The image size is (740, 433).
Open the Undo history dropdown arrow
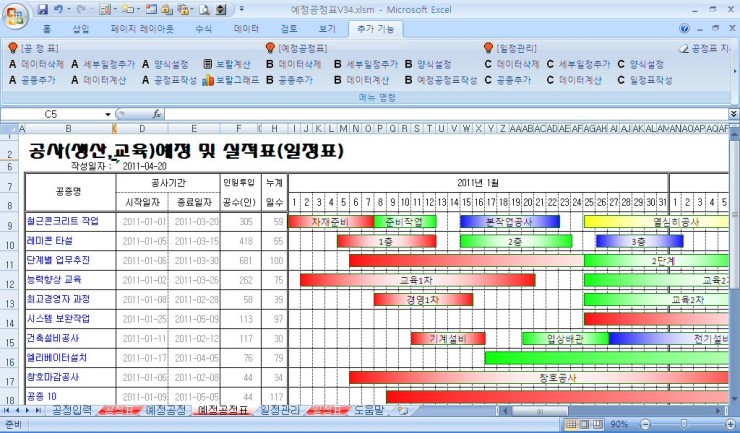tap(68, 9)
